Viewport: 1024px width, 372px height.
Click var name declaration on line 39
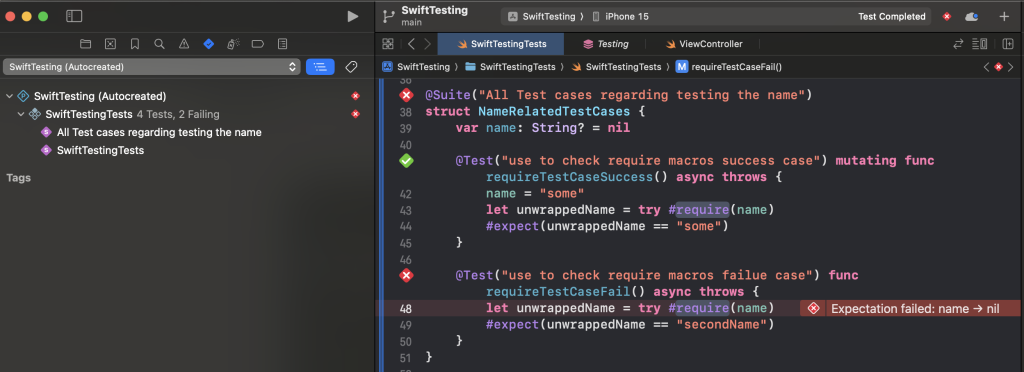[x=543, y=128]
